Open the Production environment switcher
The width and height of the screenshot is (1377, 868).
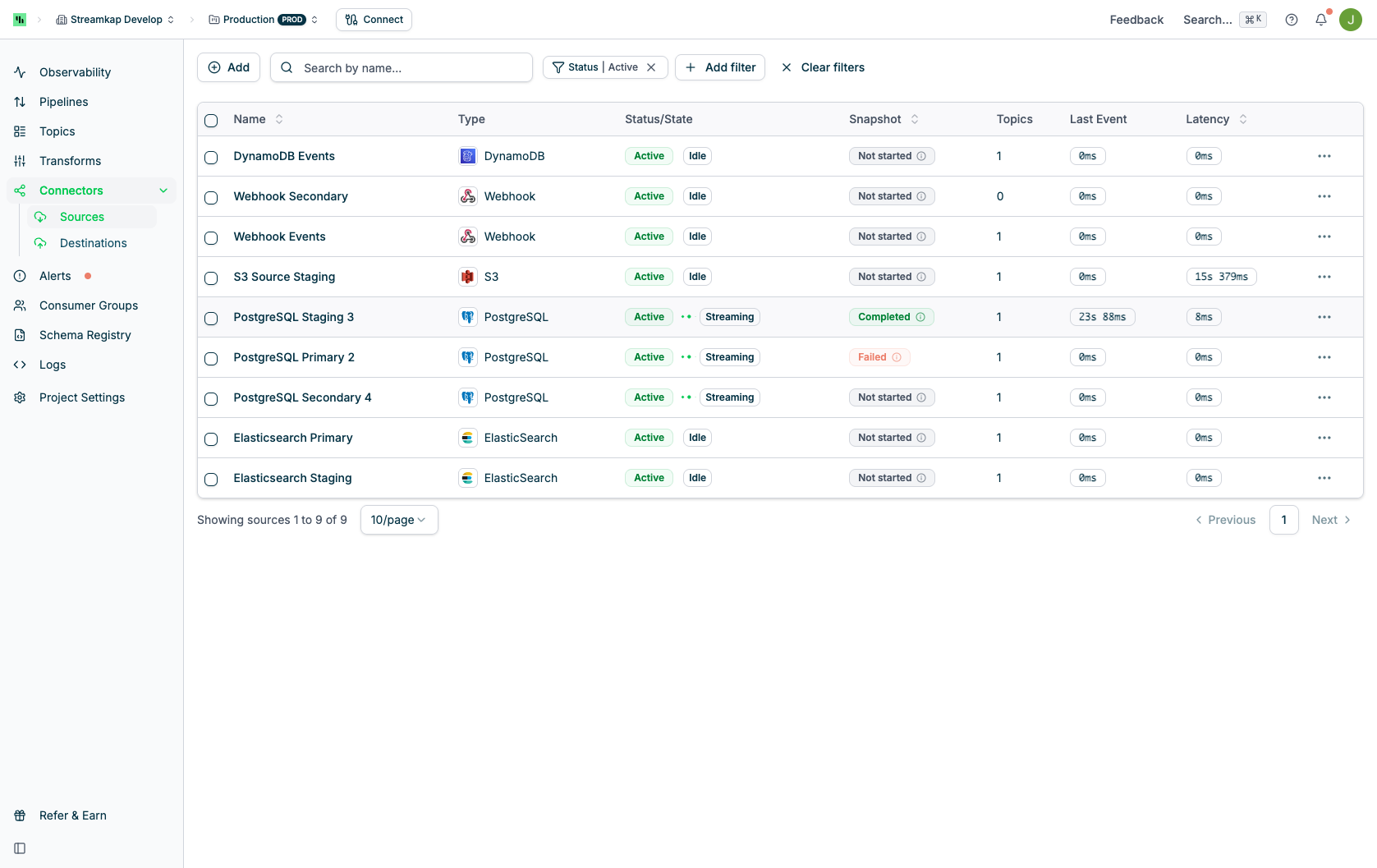click(x=264, y=20)
